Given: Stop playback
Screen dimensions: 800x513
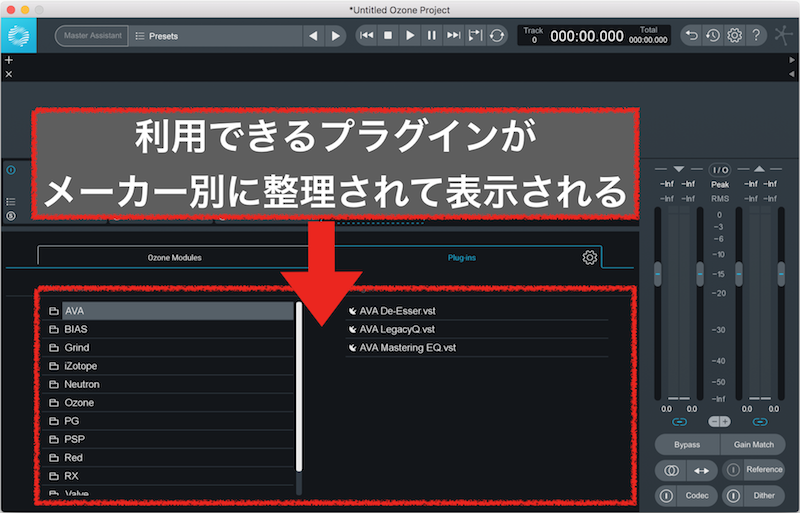Looking at the screenshot, I should 388,35.
